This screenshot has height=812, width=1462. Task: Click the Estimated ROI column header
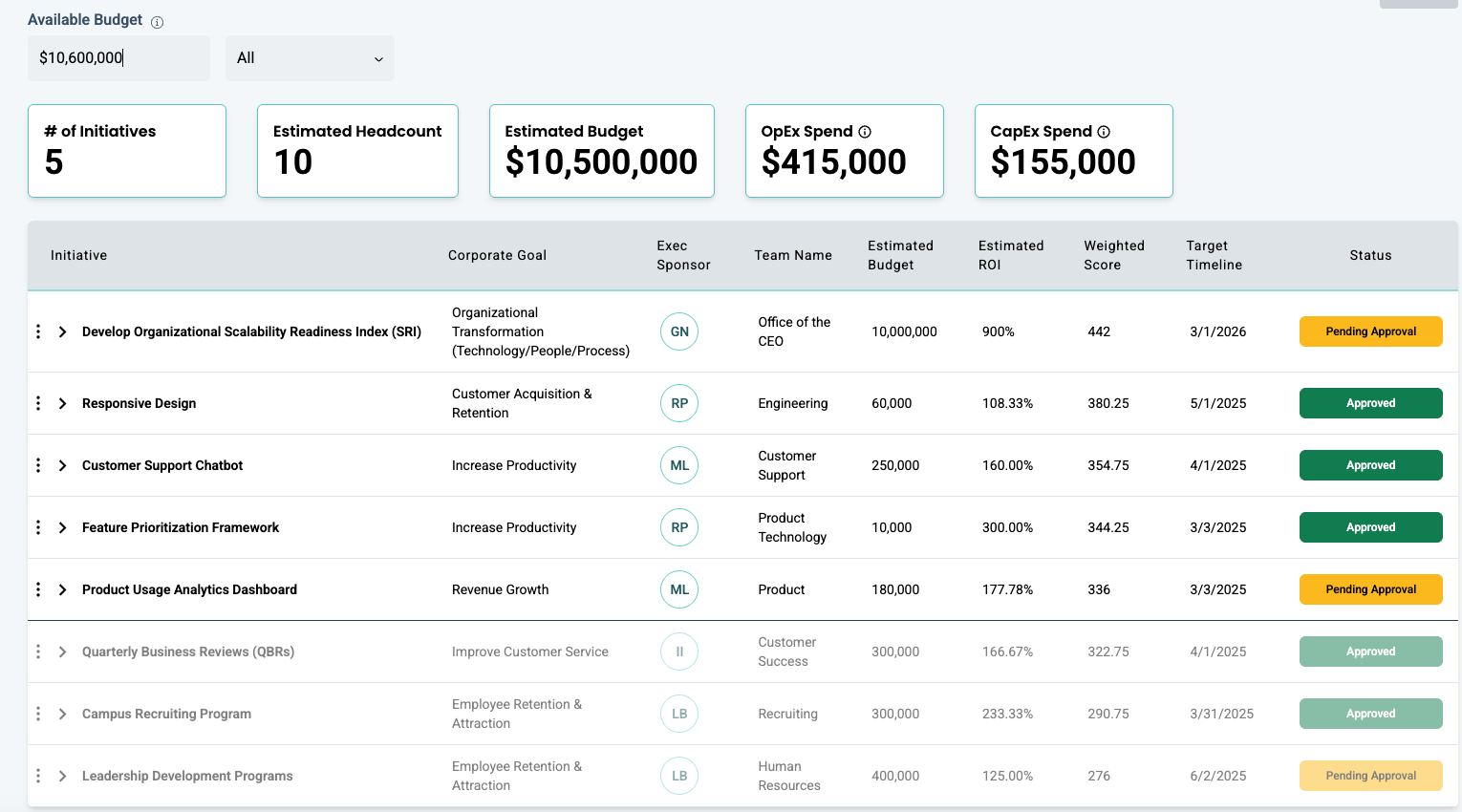point(1010,255)
